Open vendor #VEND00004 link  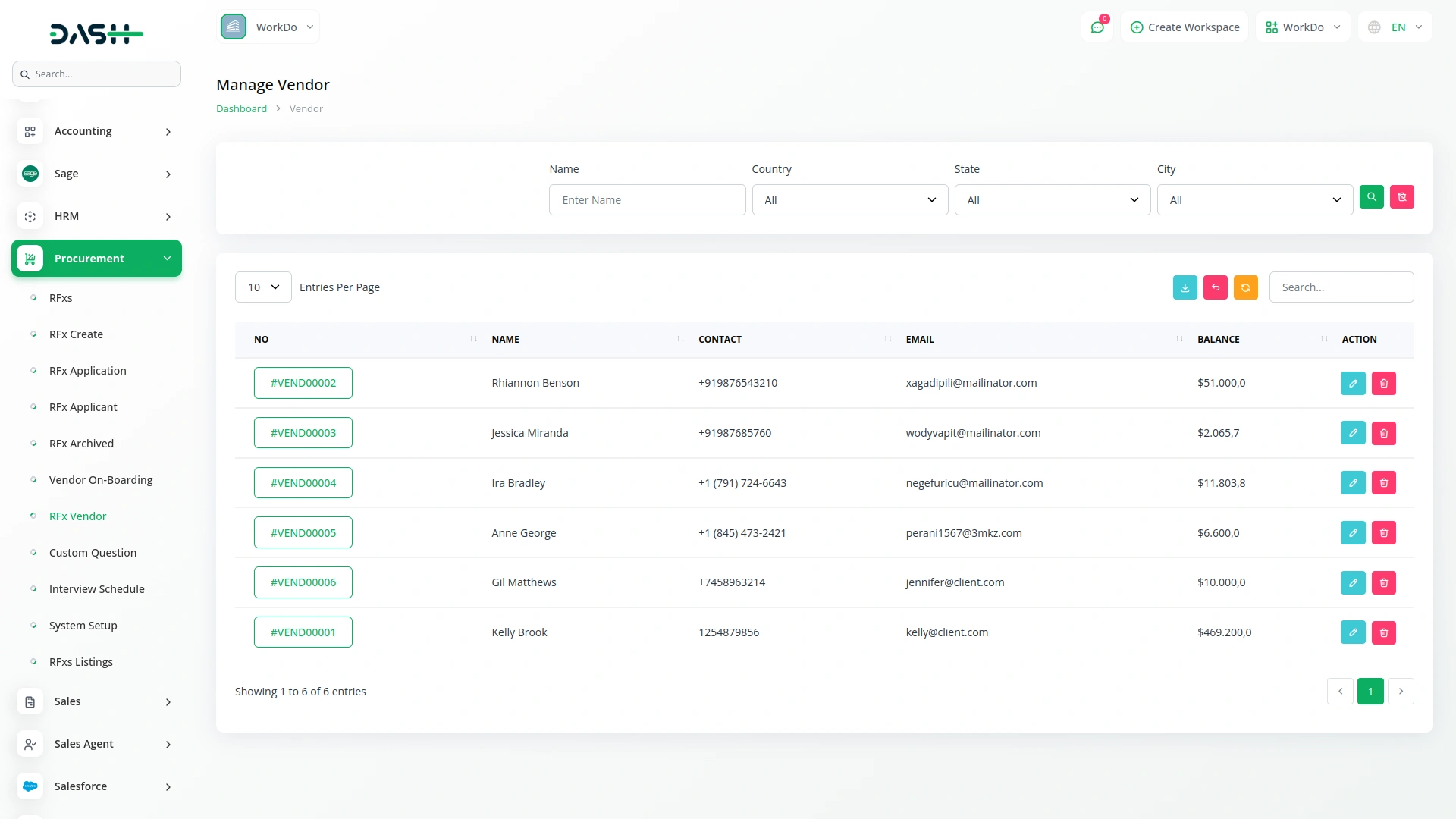click(303, 483)
